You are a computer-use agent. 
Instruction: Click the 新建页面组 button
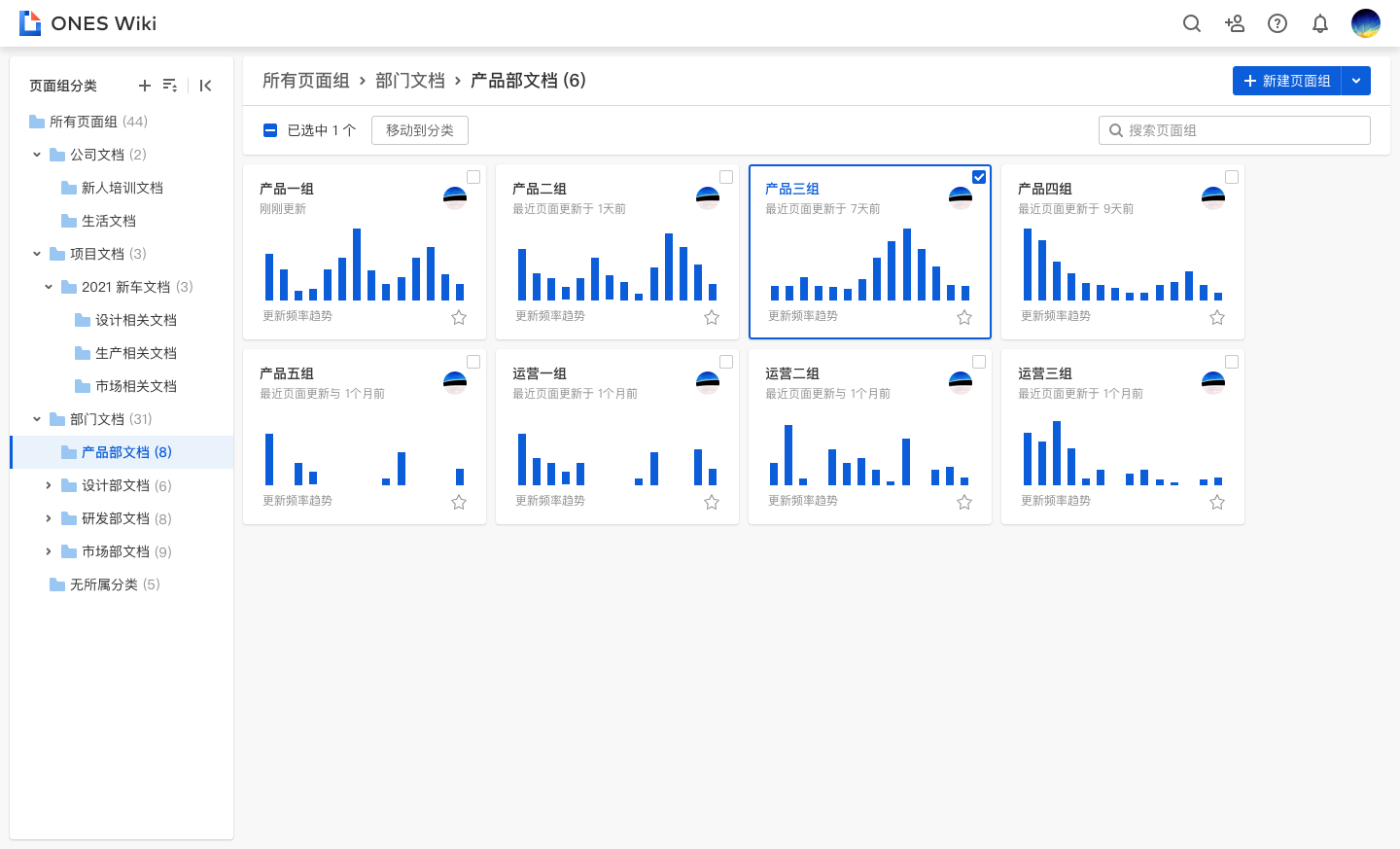point(1286,81)
